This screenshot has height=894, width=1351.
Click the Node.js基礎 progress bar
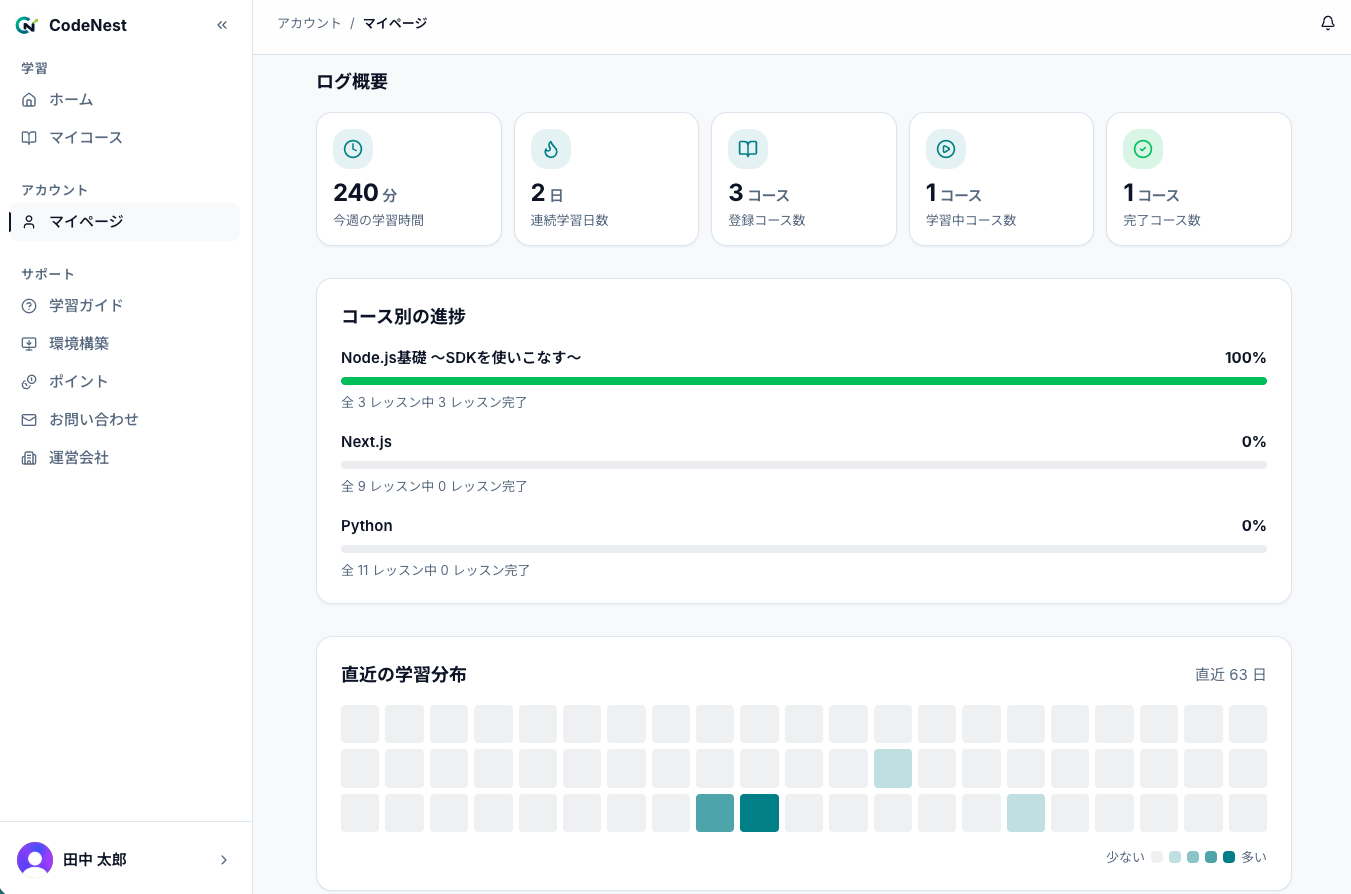coord(804,381)
